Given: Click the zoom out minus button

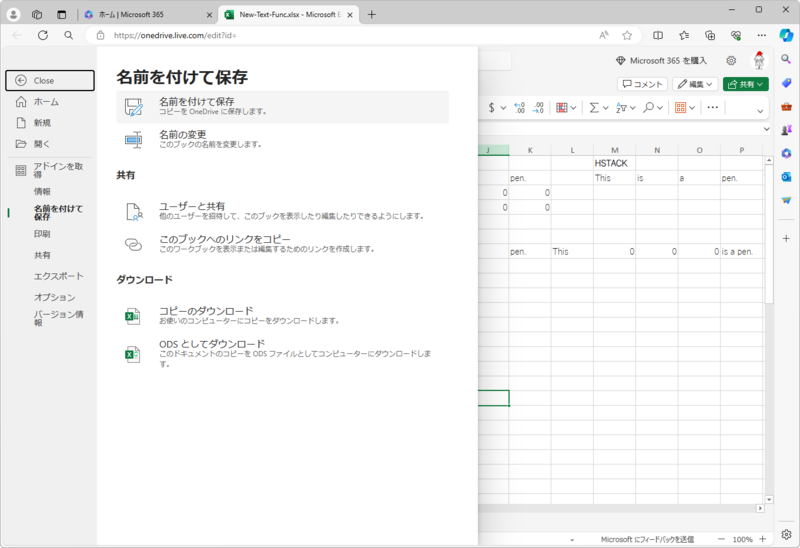Looking at the screenshot, I should [x=721, y=539].
